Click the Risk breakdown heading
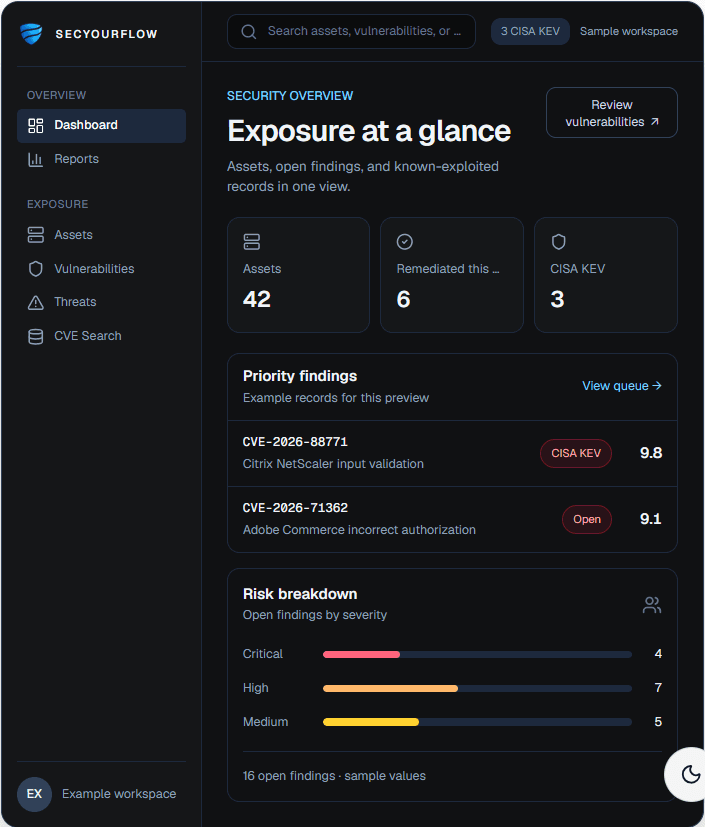Image resolution: width=705 pixels, height=829 pixels. (x=300, y=594)
